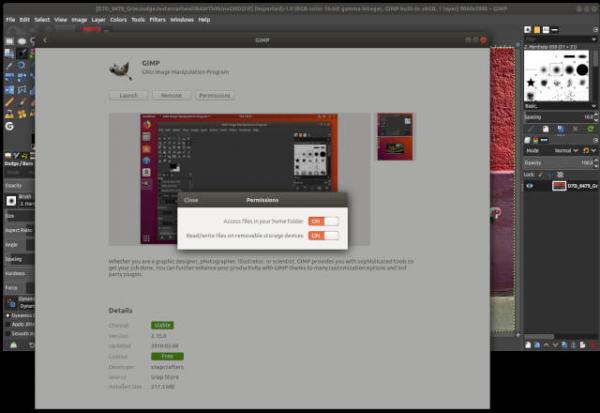Select the Clone stamp tool
This screenshot has width=600, height=413.
tap(9, 114)
